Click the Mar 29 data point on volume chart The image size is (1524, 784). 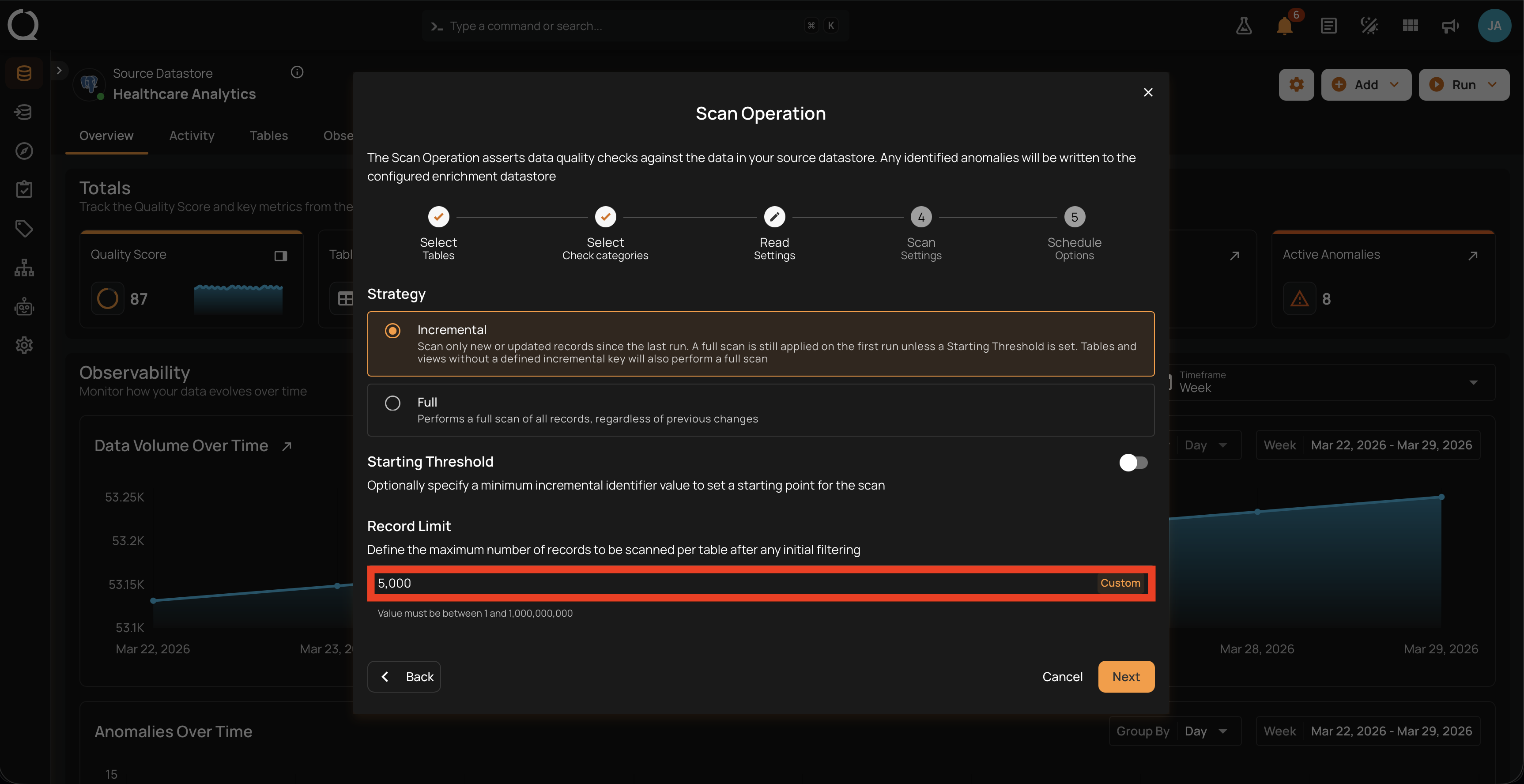(x=1442, y=497)
